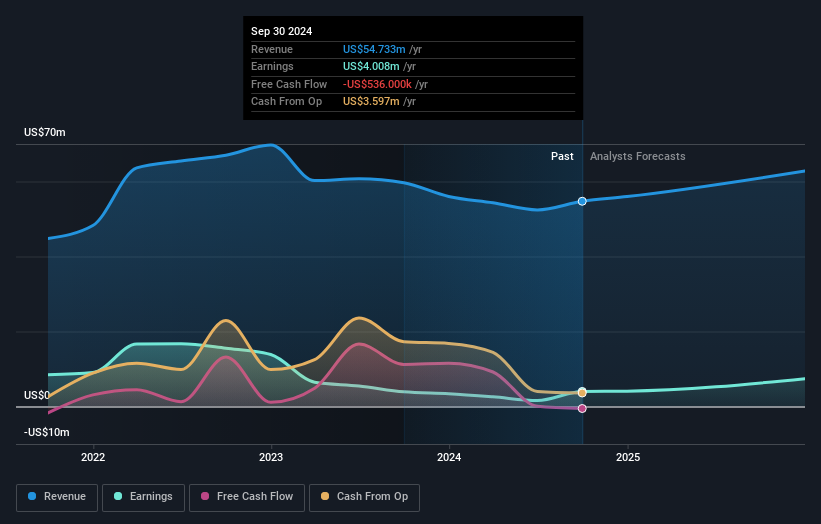Click the 2025 x-axis label
This screenshot has width=821, height=524.
(x=628, y=458)
